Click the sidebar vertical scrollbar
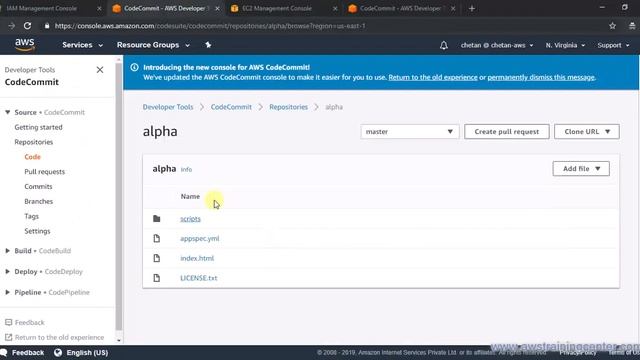Screen dimensions: 640x360 [119, 196]
